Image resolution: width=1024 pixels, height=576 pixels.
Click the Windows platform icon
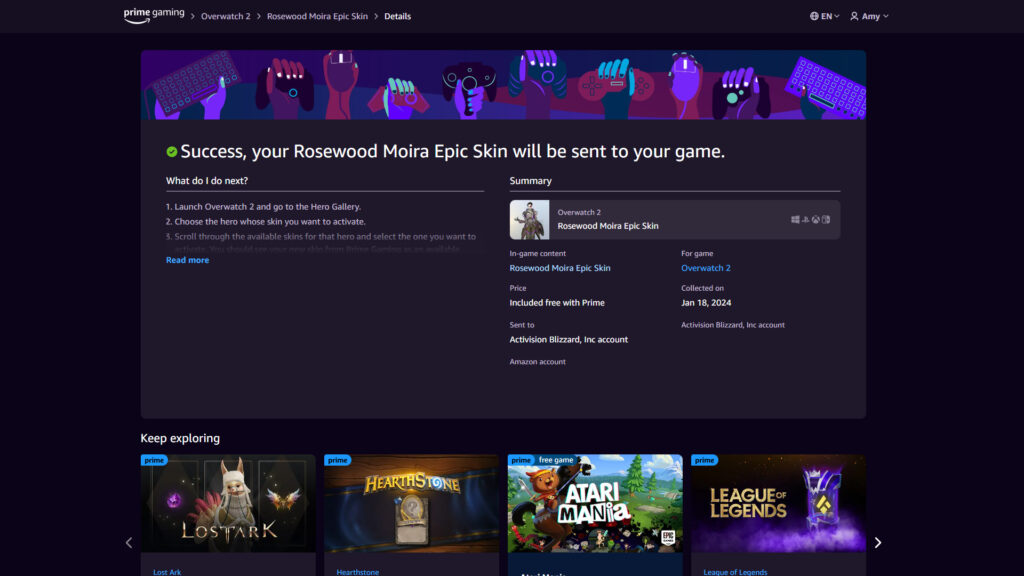[795, 220]
